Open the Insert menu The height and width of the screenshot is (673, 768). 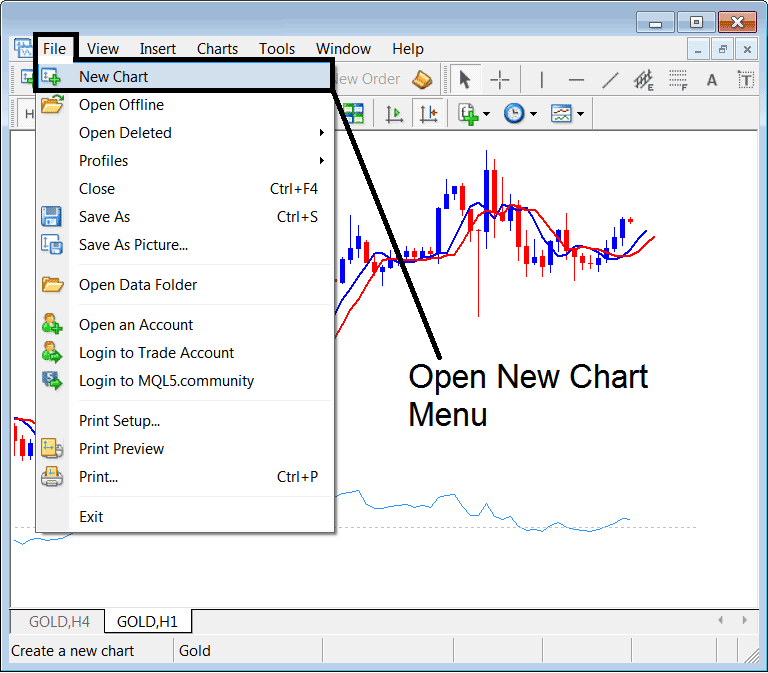(158, 48)
